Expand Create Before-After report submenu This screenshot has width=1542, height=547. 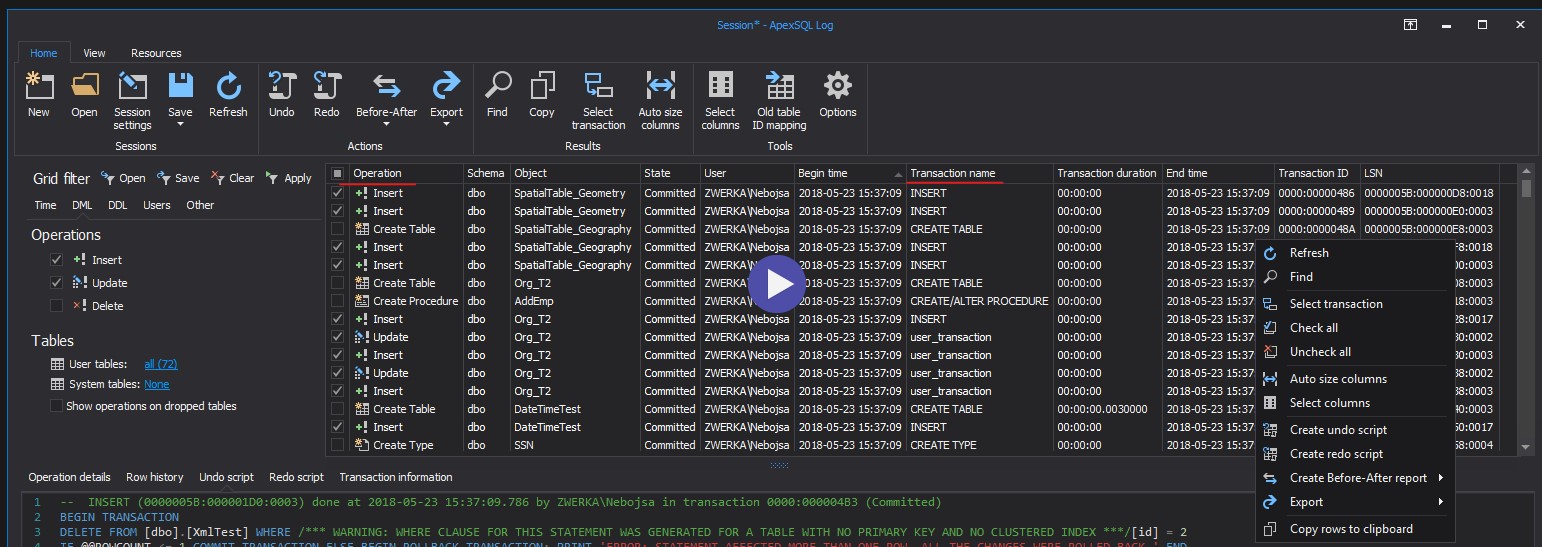point(1358,478)
